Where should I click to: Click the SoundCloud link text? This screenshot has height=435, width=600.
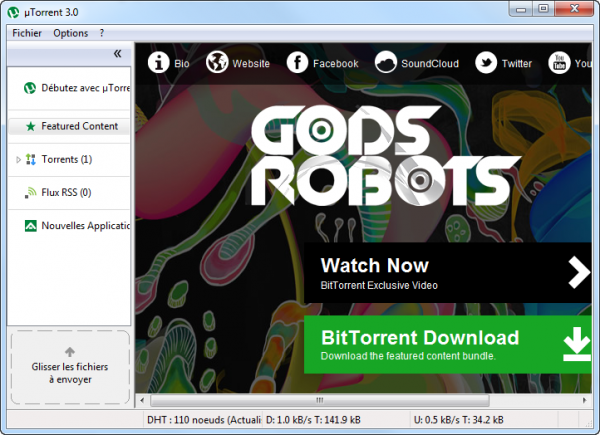click(x=430, y=64)
